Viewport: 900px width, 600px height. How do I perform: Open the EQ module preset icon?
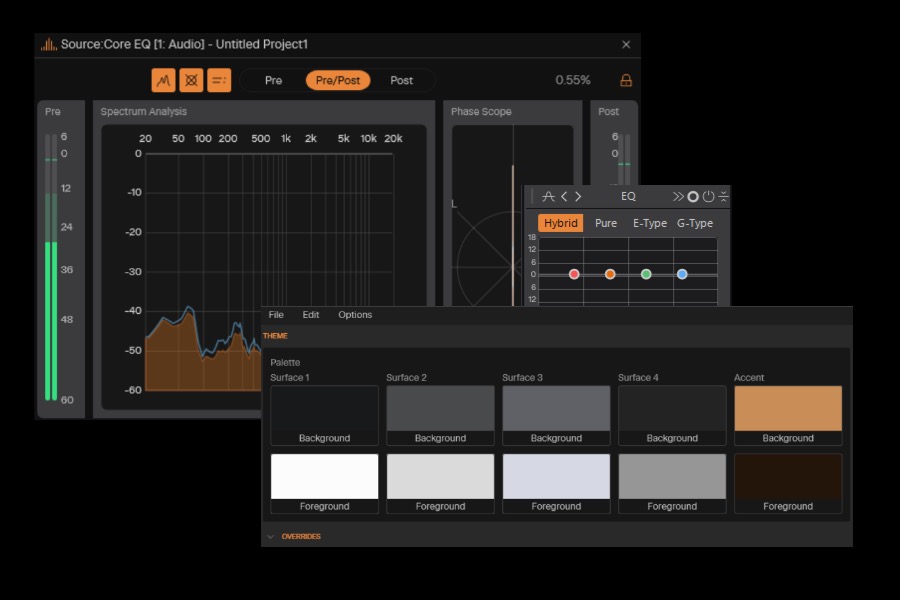[x=548, y=196]
